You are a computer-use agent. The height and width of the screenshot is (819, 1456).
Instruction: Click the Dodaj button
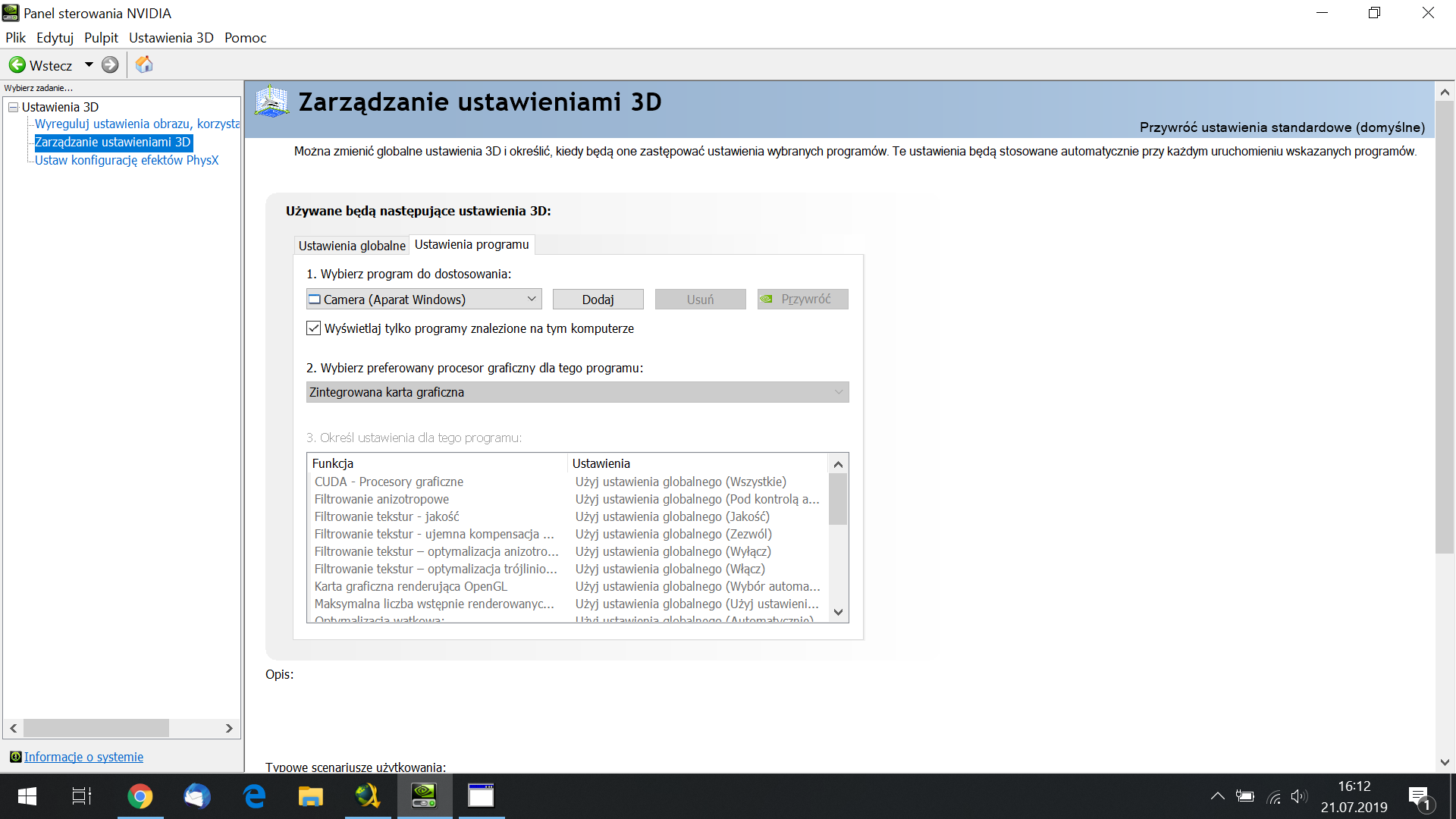click(x=598, y=300)
